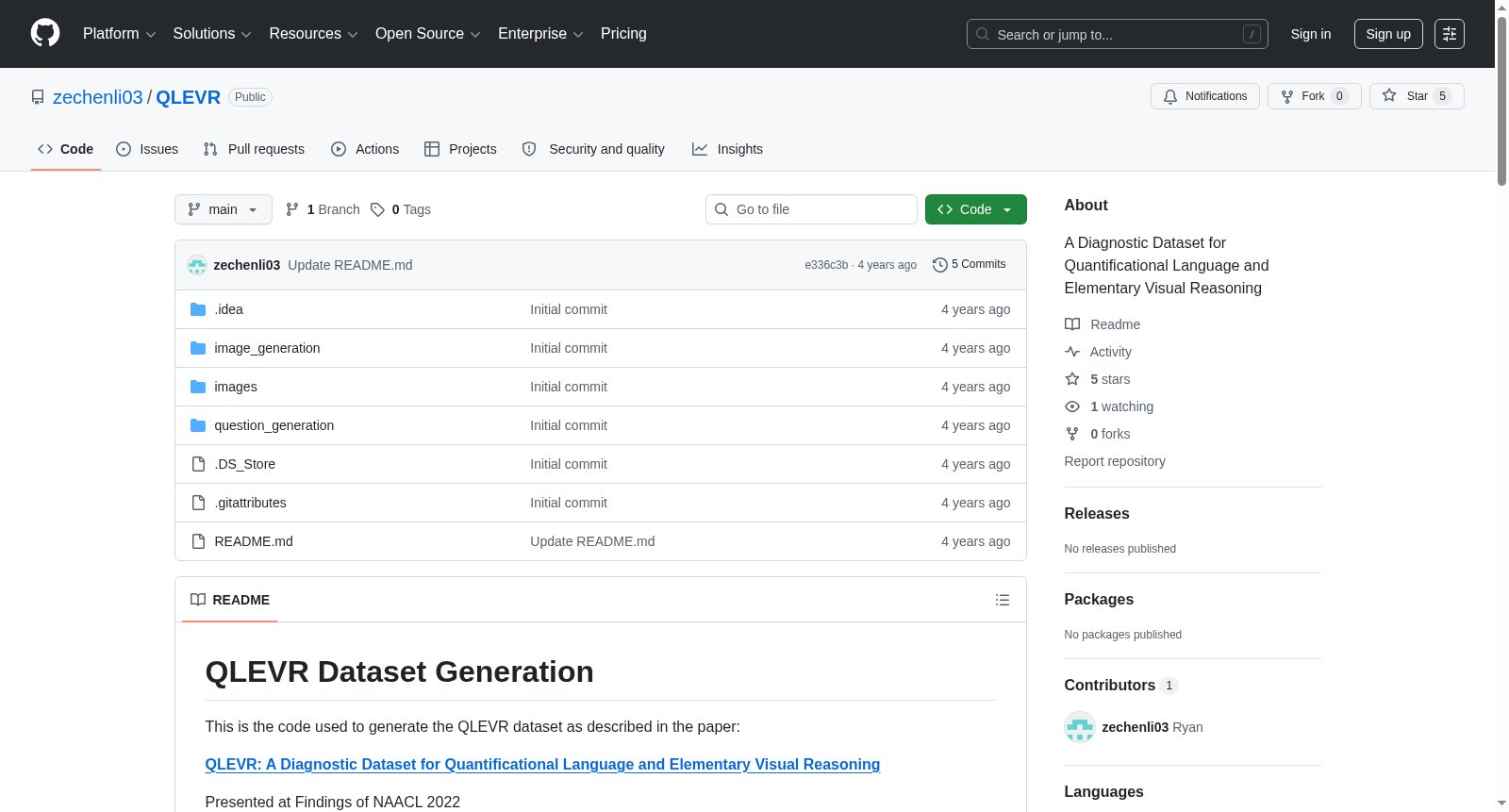
Task: Select the Code repository tab
Action: pos(66,149)
